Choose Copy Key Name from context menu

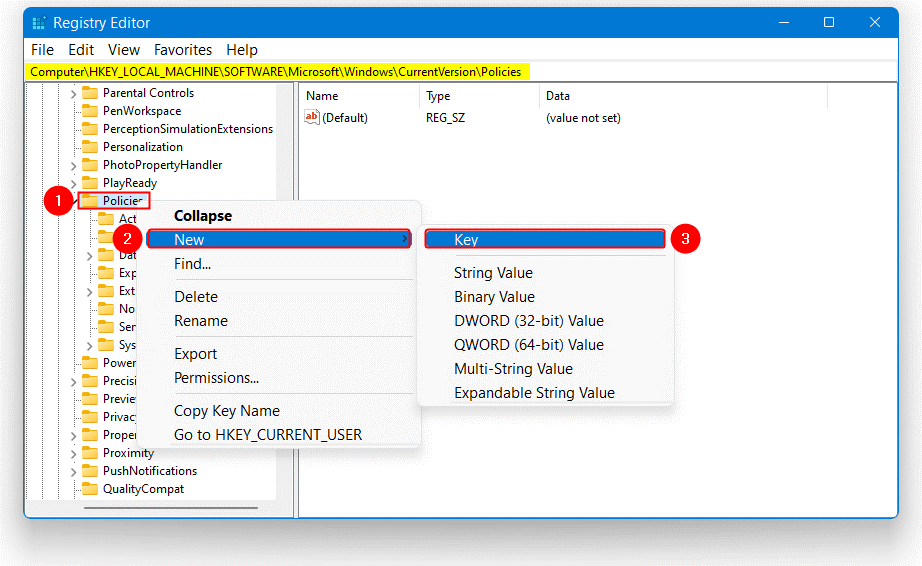pos(226,411)
